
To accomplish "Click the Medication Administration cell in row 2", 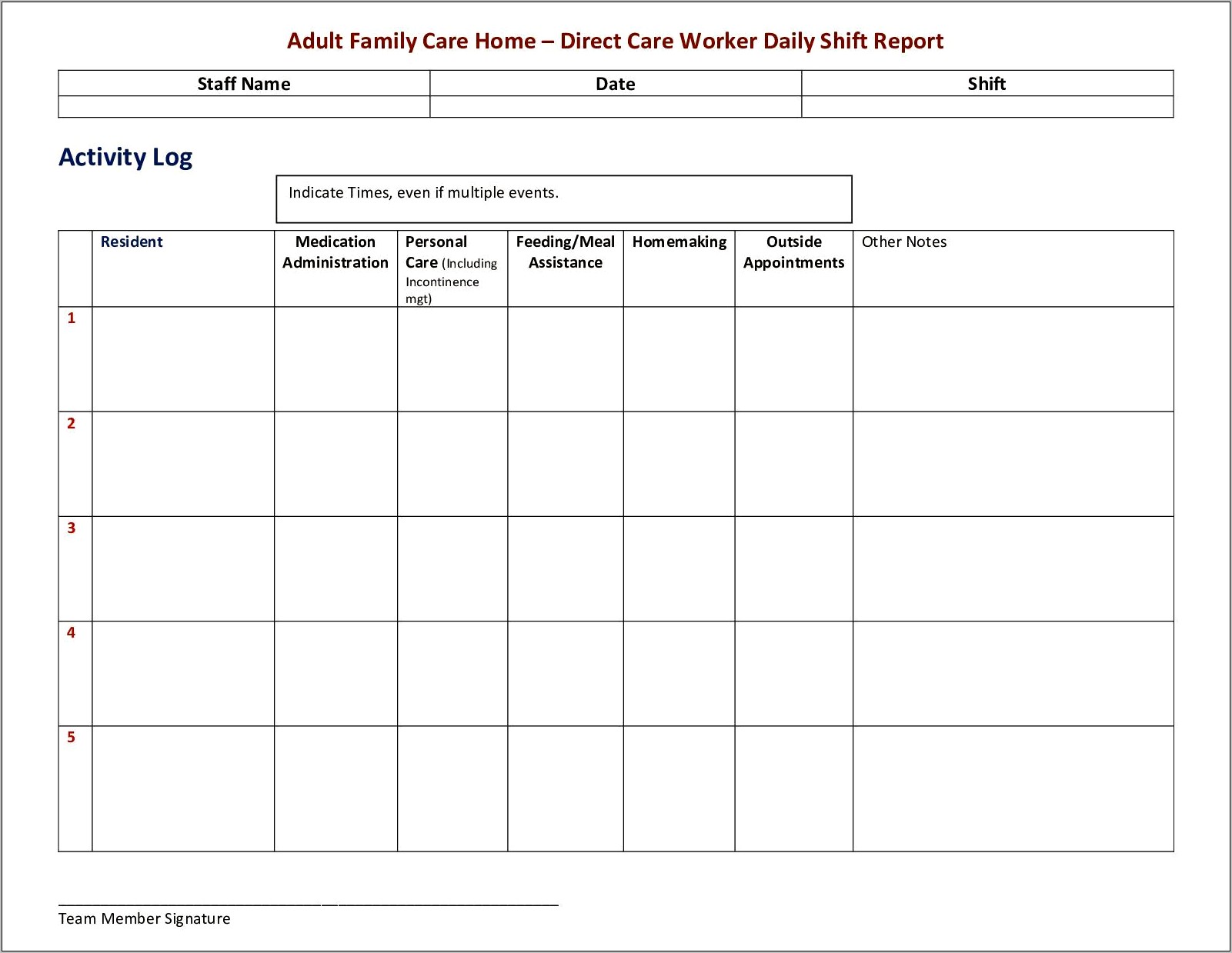I will (336, 464).
